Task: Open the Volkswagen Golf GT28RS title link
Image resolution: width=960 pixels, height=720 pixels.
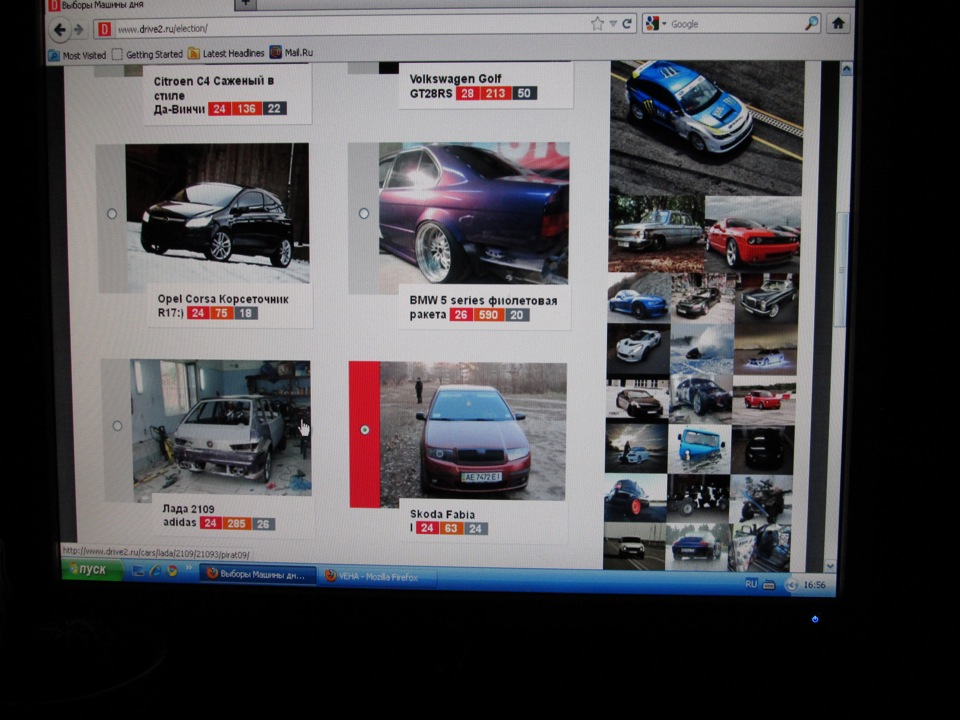Action: click(x=455, y=86)
